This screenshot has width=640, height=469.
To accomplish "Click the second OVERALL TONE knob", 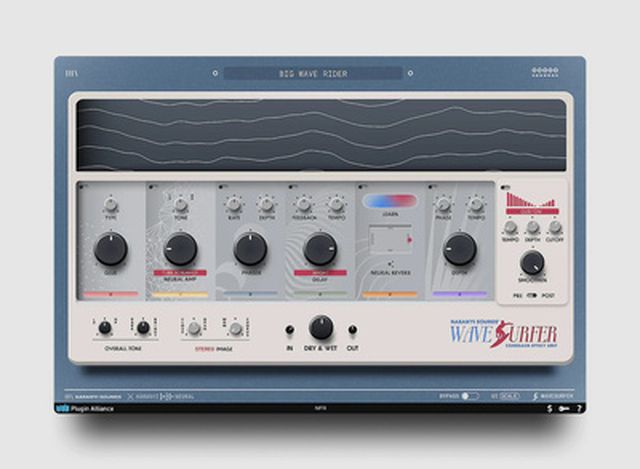I will click(x=143, y=328).
